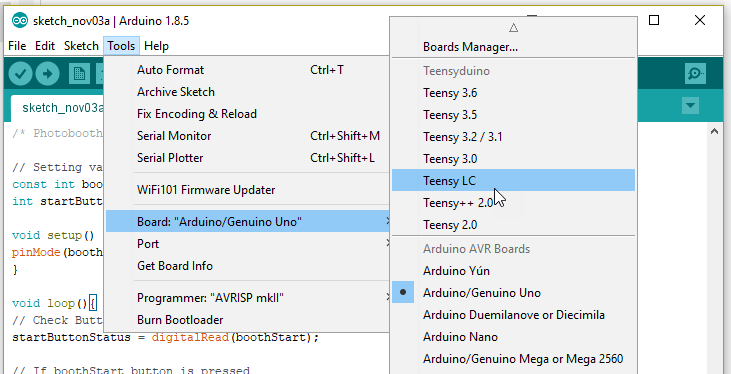Click the void loop() line in editor

tap(55, 304)
